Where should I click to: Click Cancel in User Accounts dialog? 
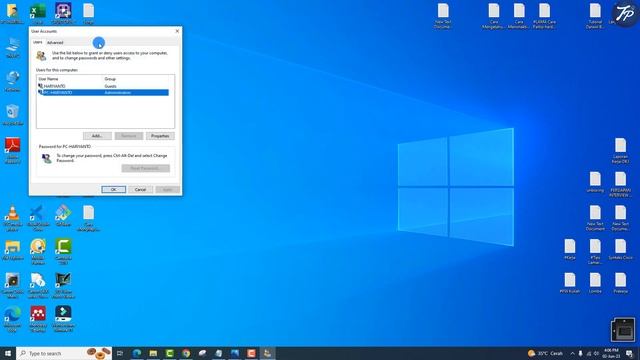[140, 190]
